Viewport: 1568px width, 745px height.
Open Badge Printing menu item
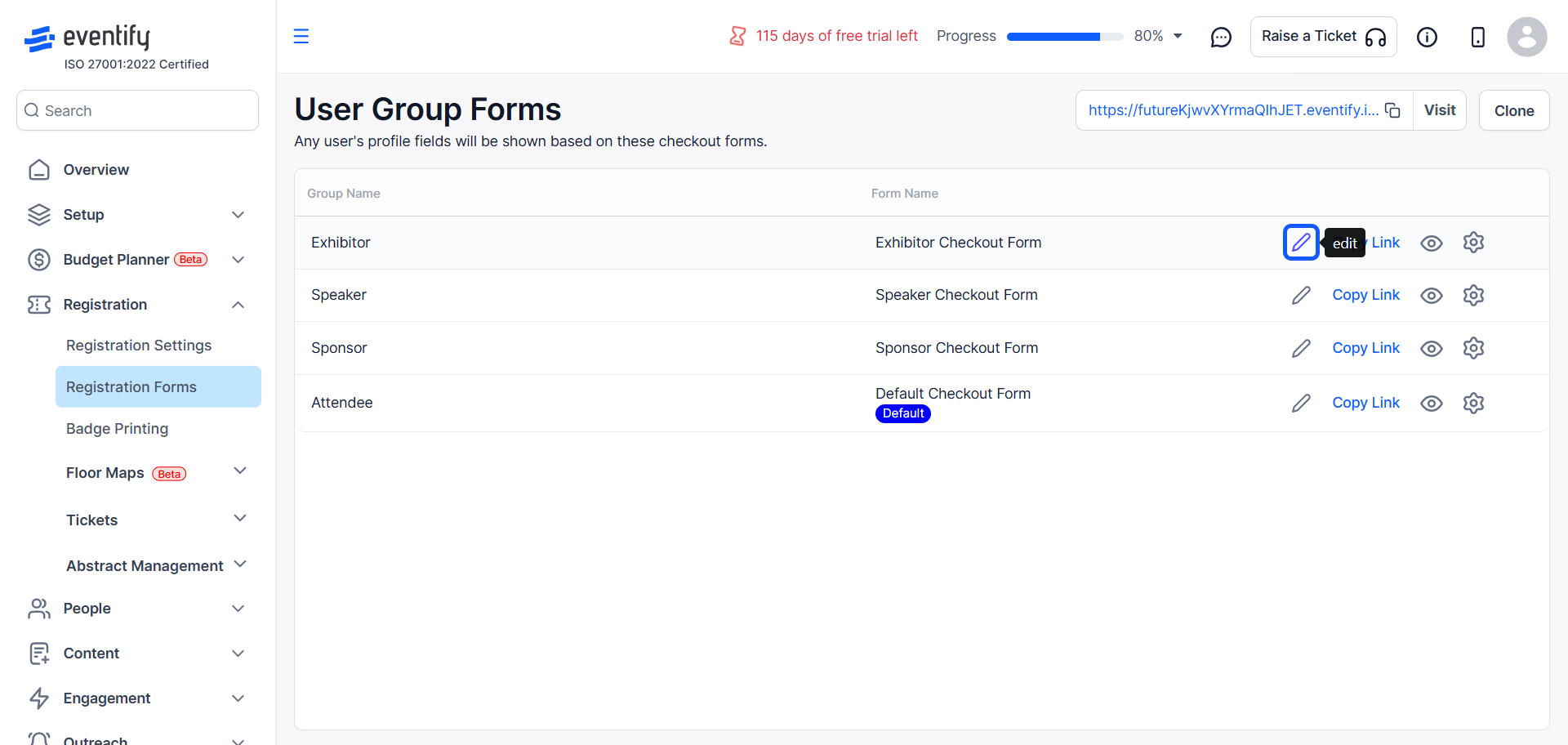tap(117, 429)
